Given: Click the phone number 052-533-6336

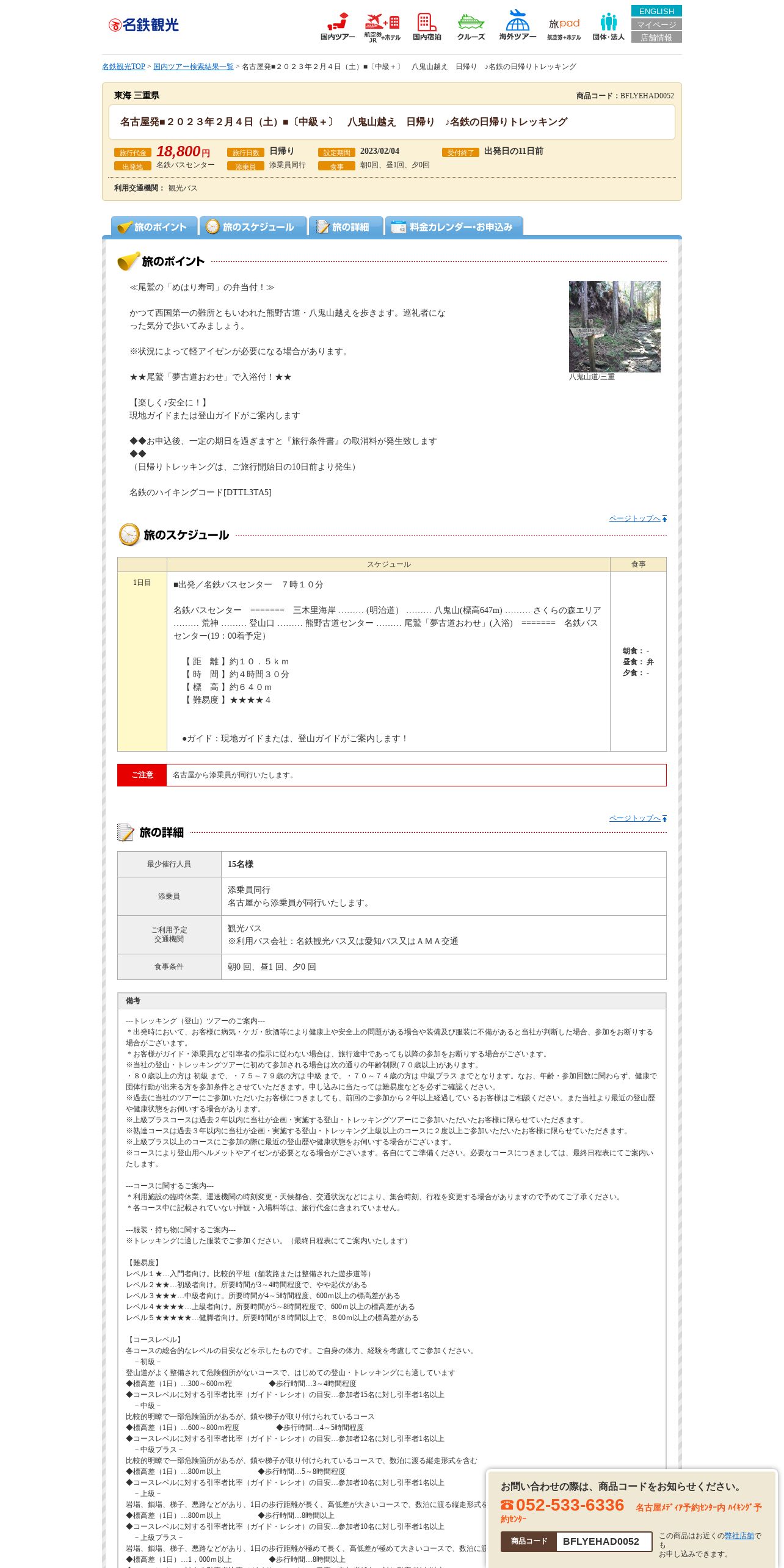Looking at the screenshot, I should [x=570, y=1505].
